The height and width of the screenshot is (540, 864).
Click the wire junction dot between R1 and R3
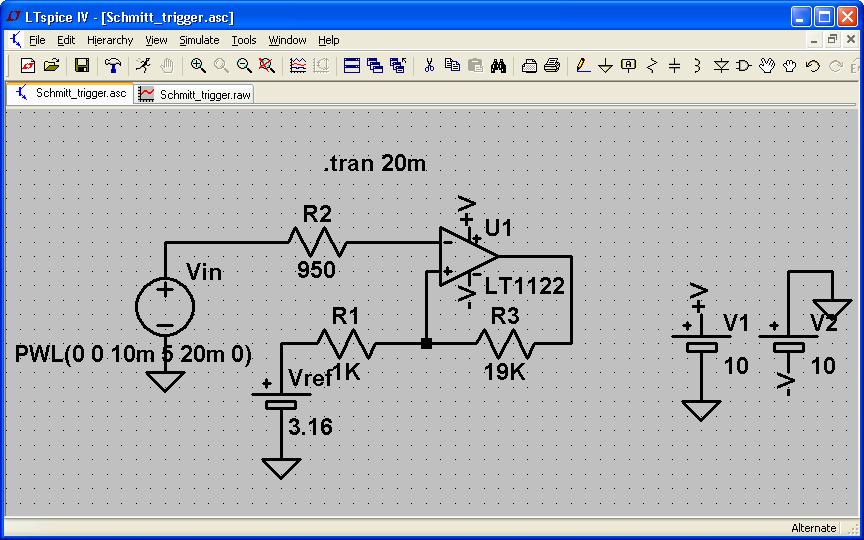click(426, 343)
